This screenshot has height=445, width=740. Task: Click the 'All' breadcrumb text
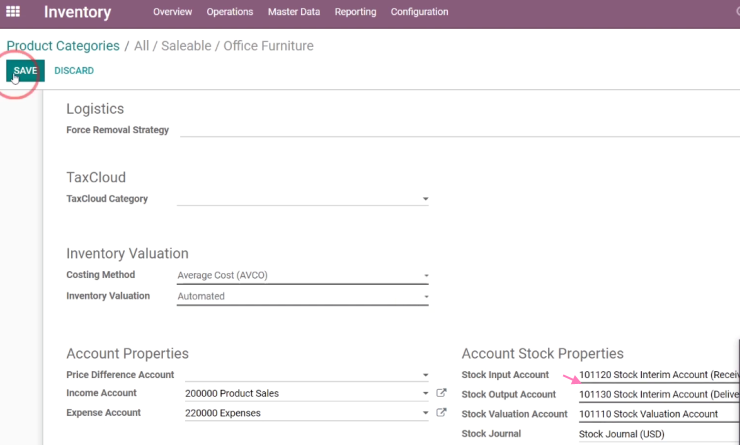pos(142,46)
